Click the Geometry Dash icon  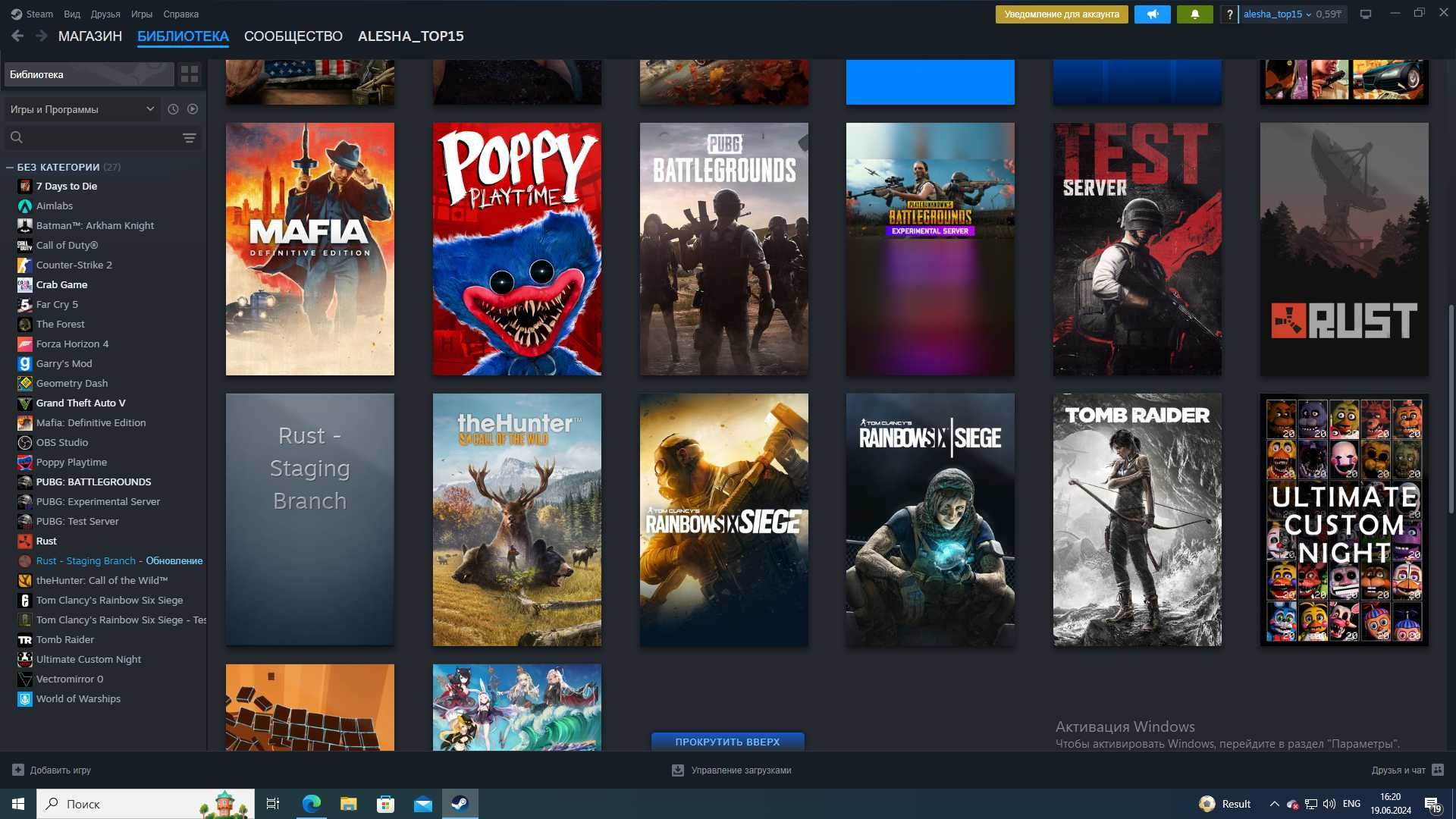(25, 383)
